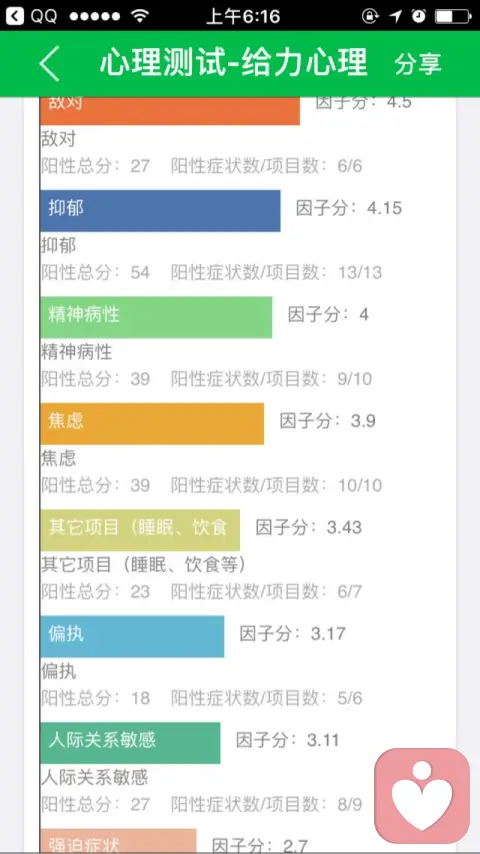This screenshot has width=480, height=854.
Task: Select the green 精神病性 bar
Action: pyautogui.click(x=156, y=317)
